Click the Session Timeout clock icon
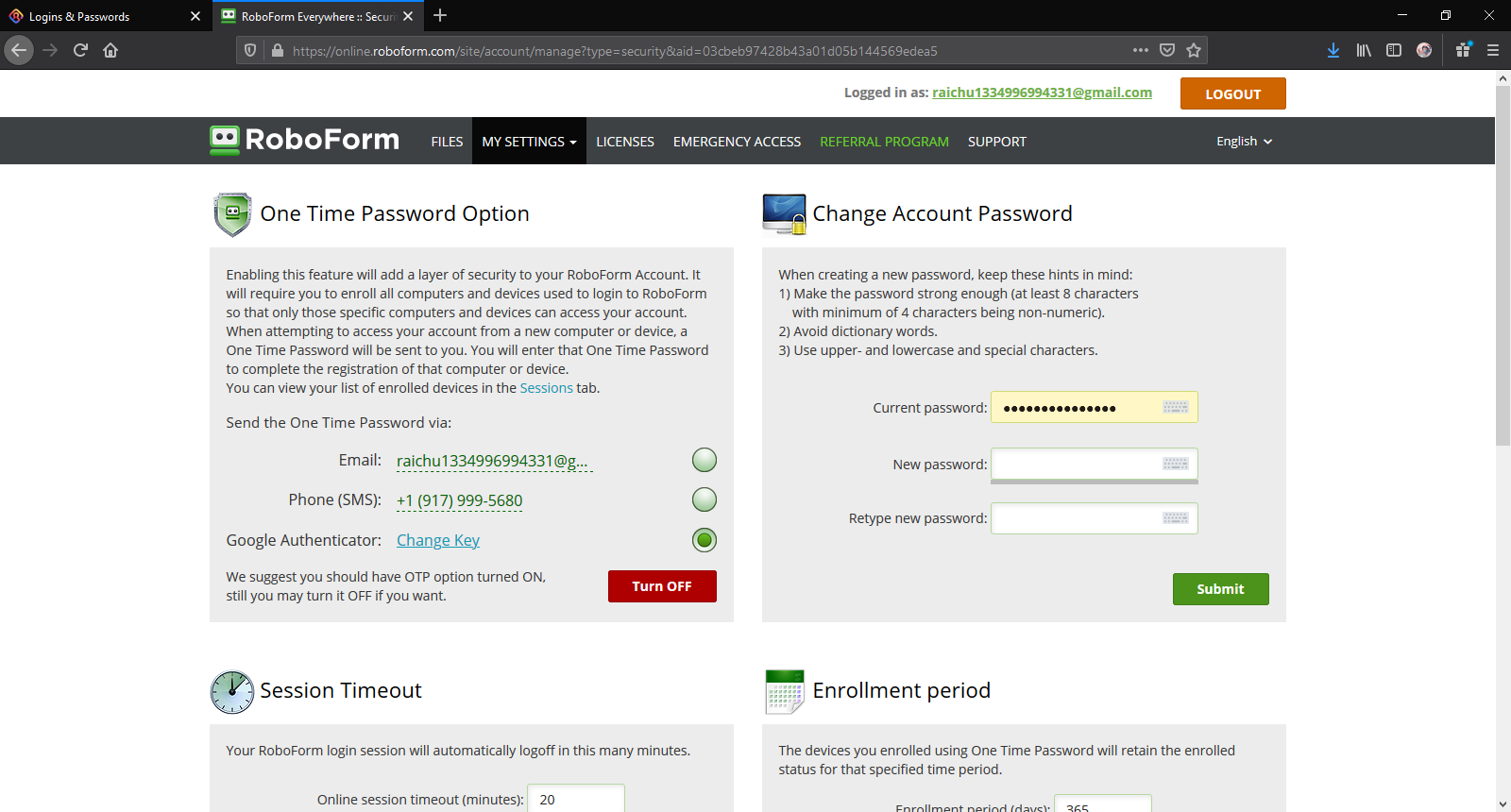 232,692
